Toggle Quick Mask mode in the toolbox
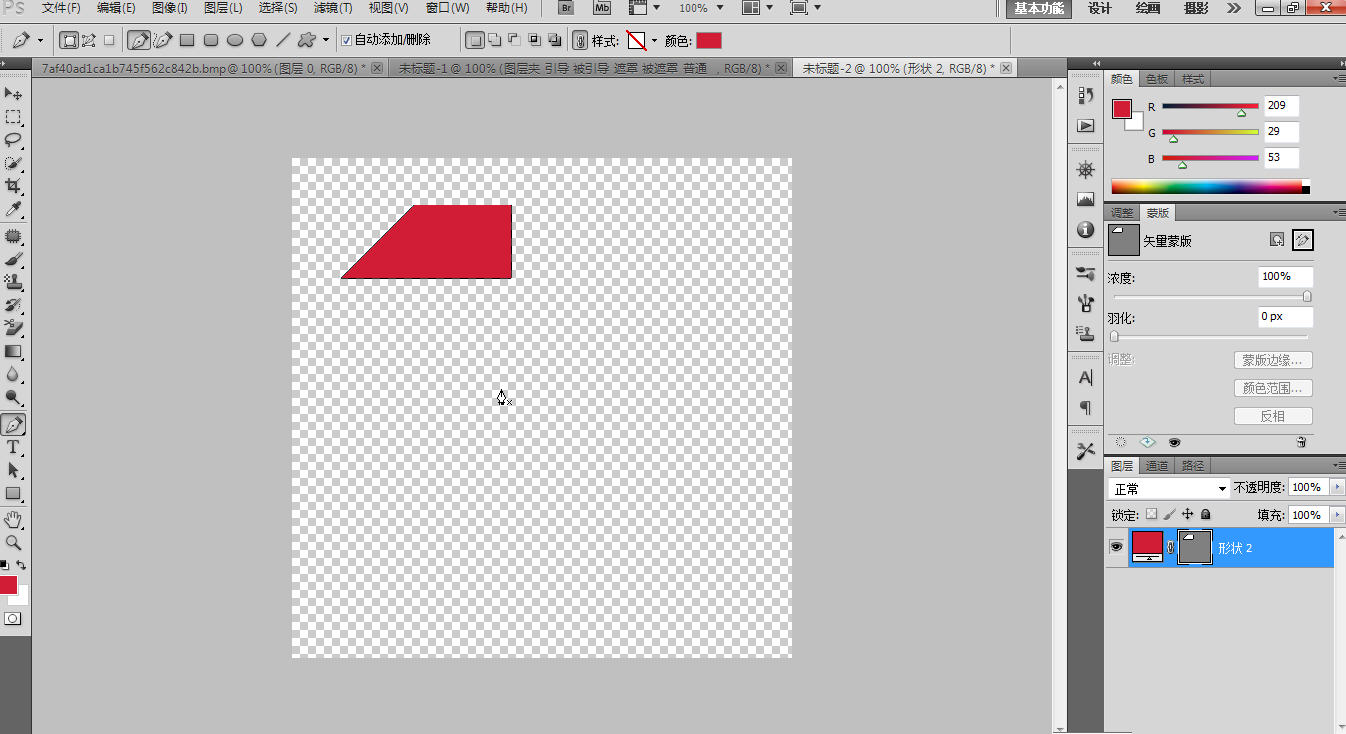This screenshot has width=1346, height=734. coord(13,619)
